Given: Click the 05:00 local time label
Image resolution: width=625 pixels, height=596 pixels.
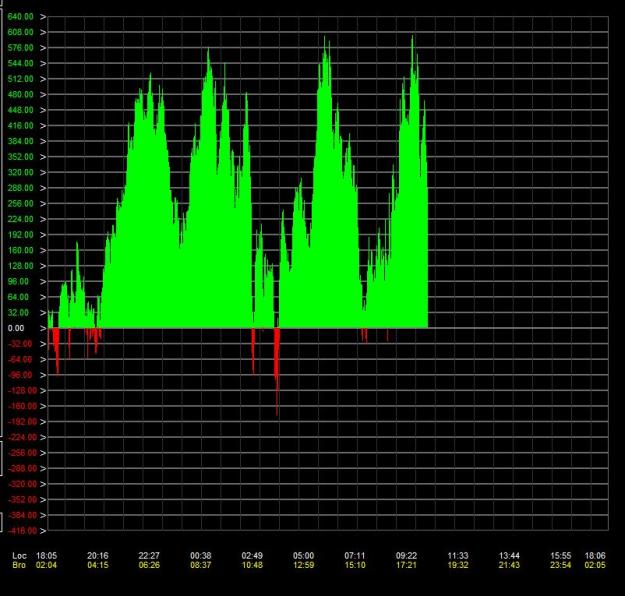Looking at the screenshot, I should [303, 555].
